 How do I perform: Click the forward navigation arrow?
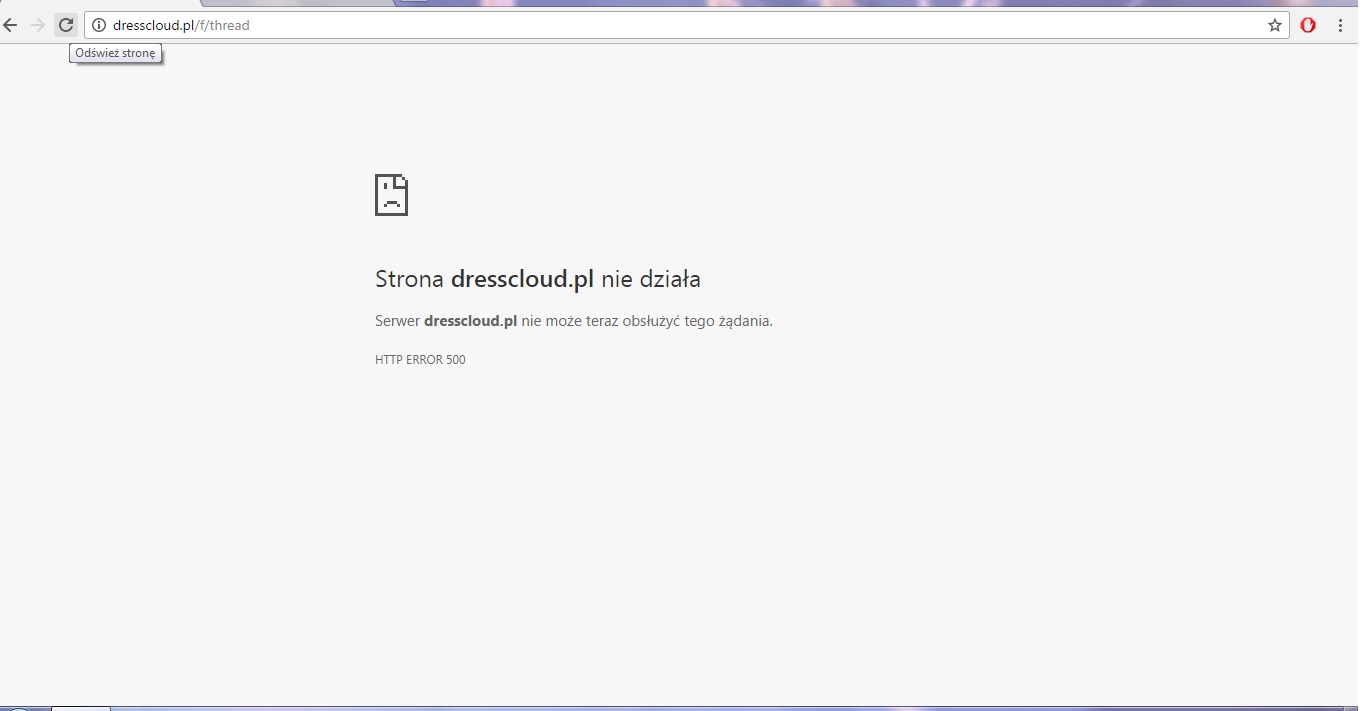(x=40, y=25)
